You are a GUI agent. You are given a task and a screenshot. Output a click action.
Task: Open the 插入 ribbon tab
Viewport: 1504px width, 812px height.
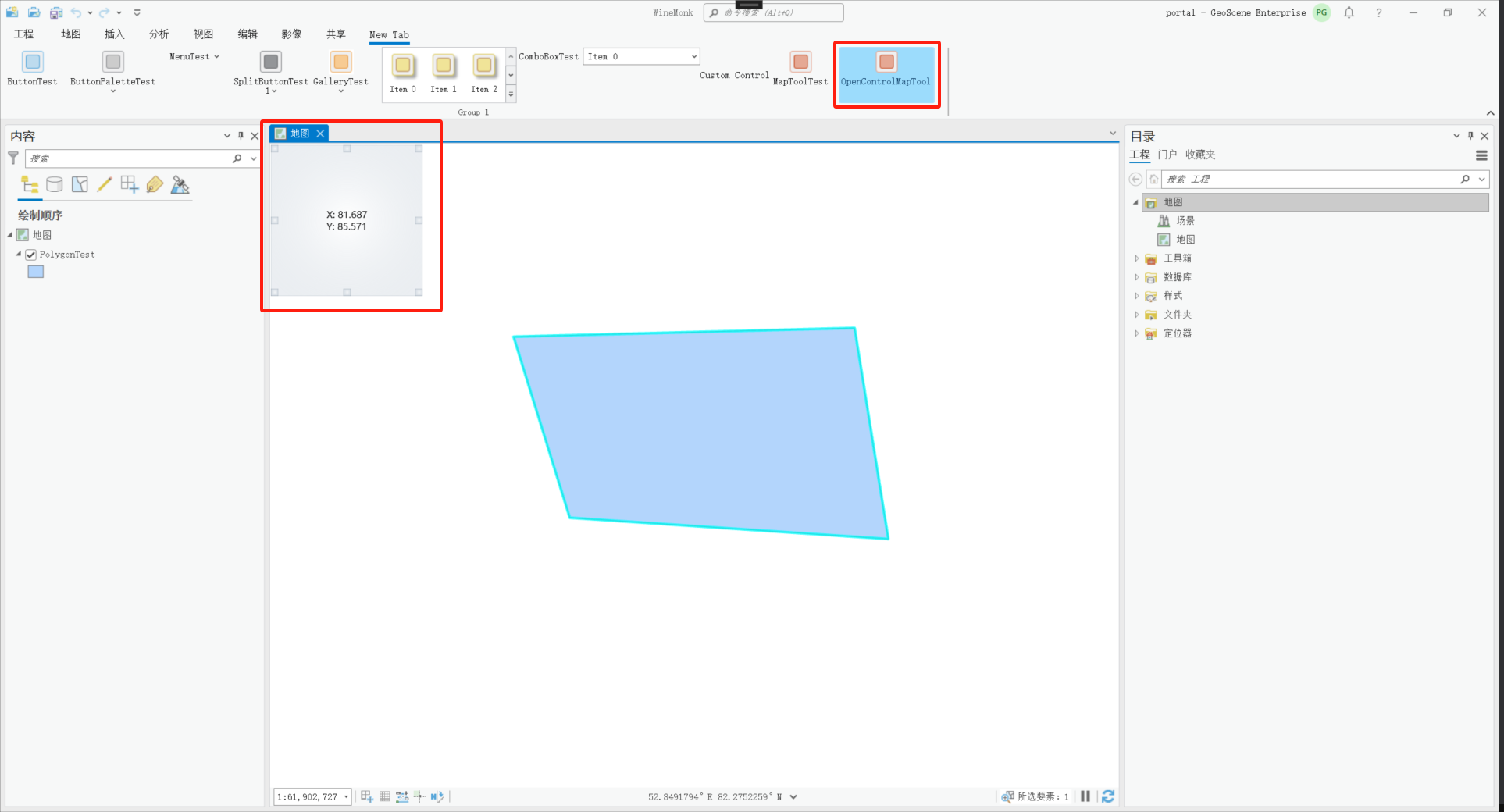(115, 34)
